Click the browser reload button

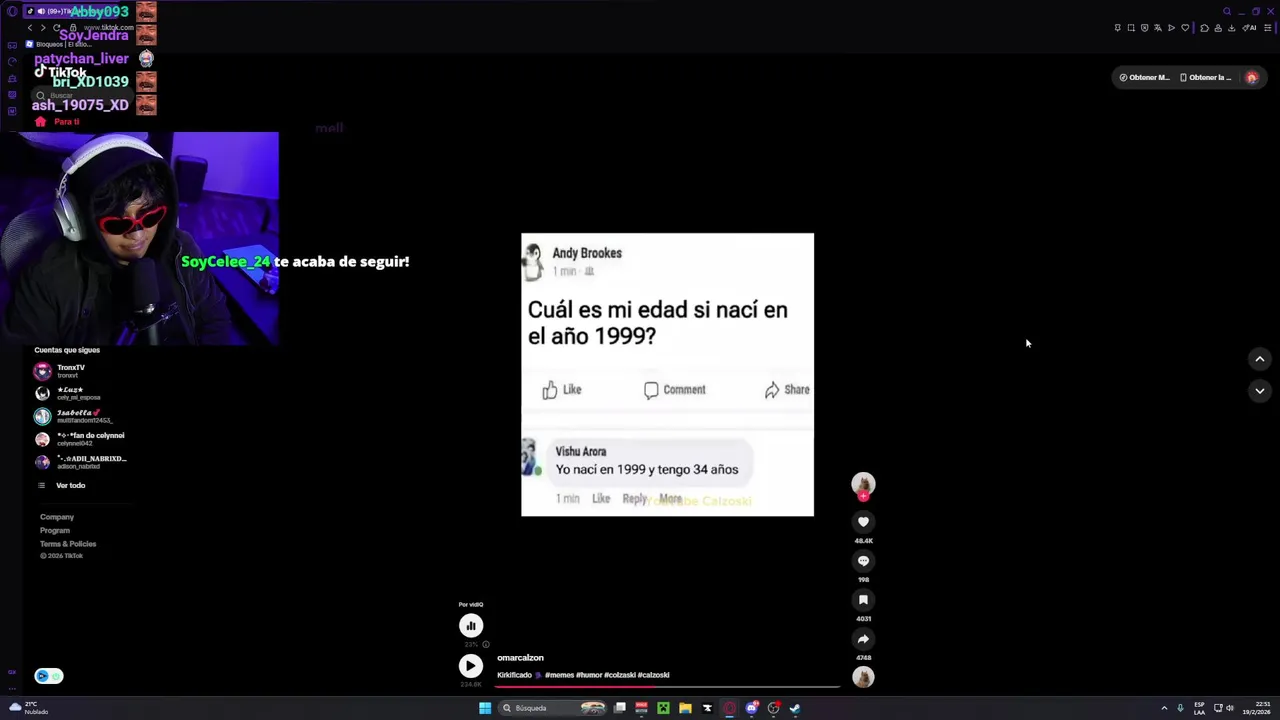click(56, 28)
